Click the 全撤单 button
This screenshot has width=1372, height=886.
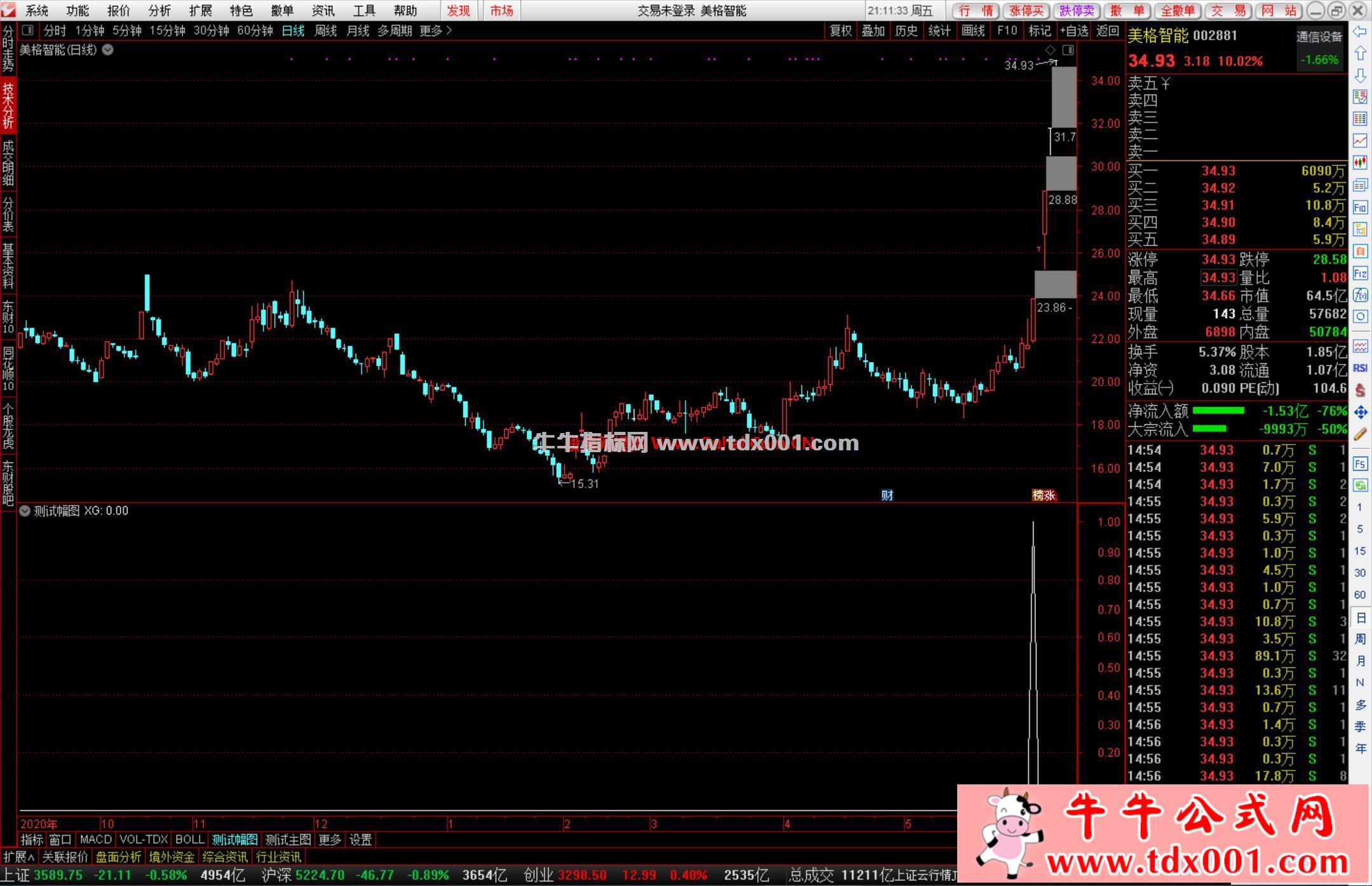(1177, 11)
